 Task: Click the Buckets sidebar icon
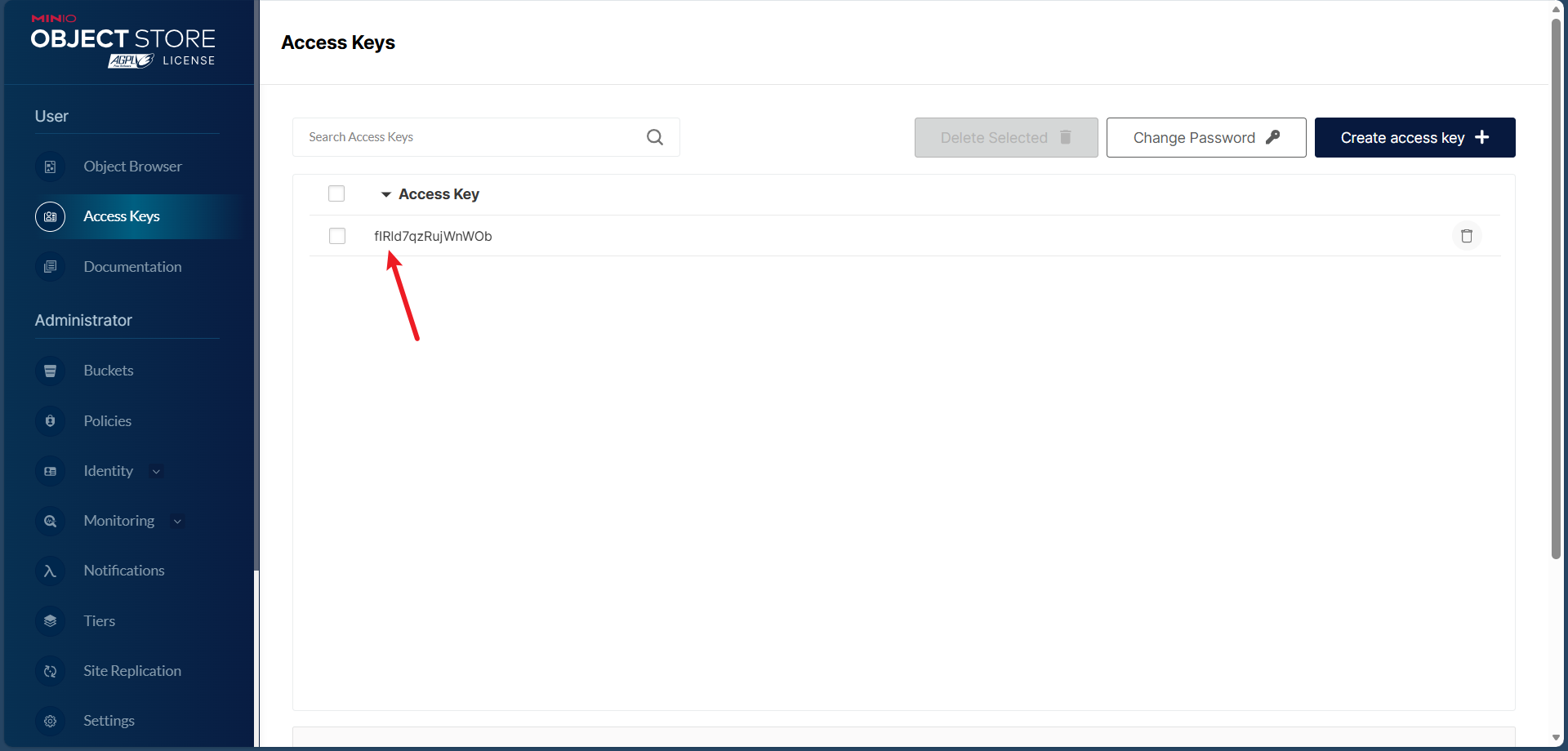(x=50, y=371)
